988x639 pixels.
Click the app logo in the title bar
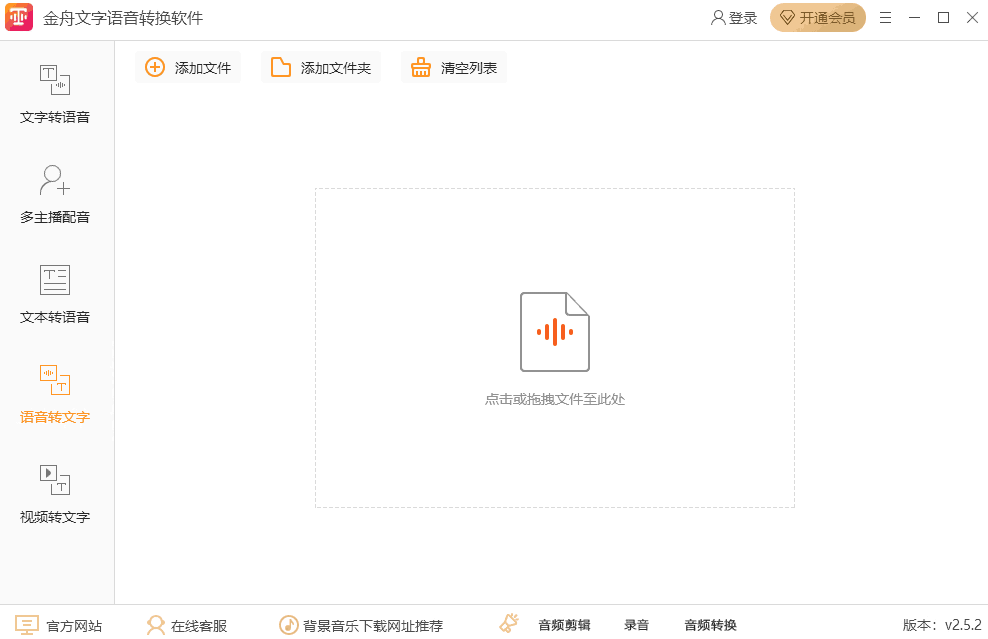[x=19, y=17]
